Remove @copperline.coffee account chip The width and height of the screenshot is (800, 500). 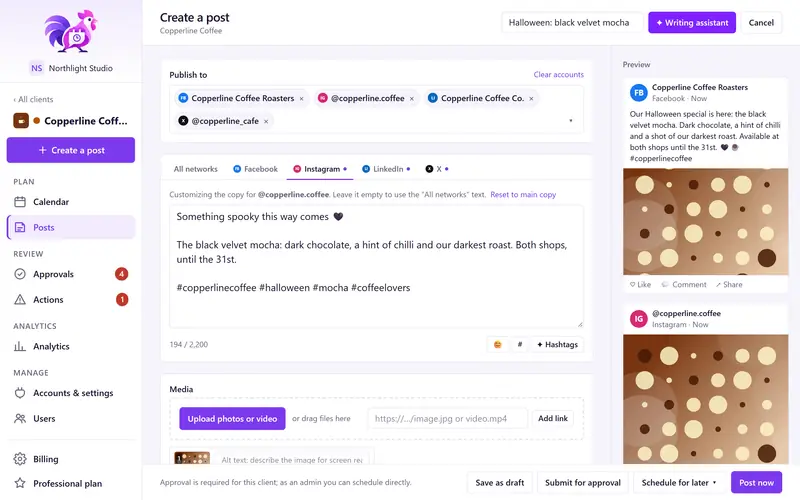[x=412, y=98]
